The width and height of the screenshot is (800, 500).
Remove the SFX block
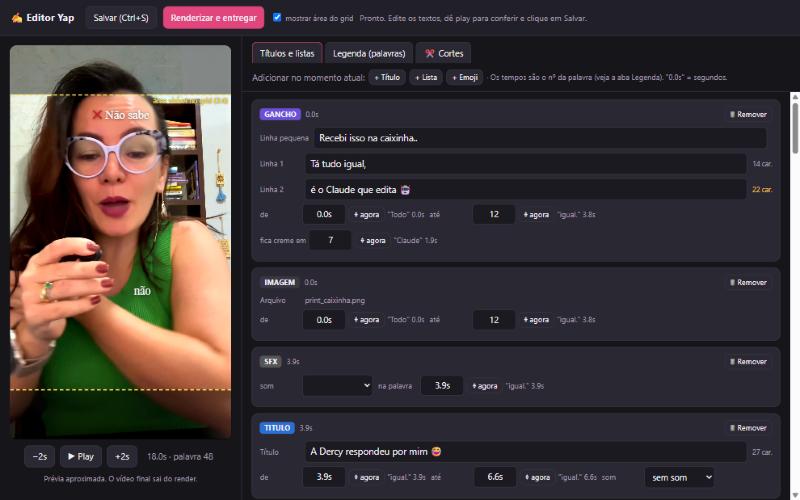(748, 361)
